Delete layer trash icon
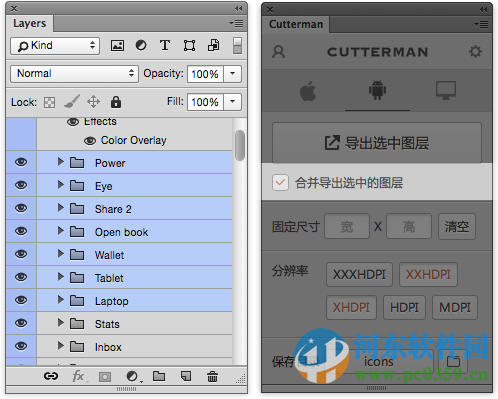 click(x=212, y=377)
